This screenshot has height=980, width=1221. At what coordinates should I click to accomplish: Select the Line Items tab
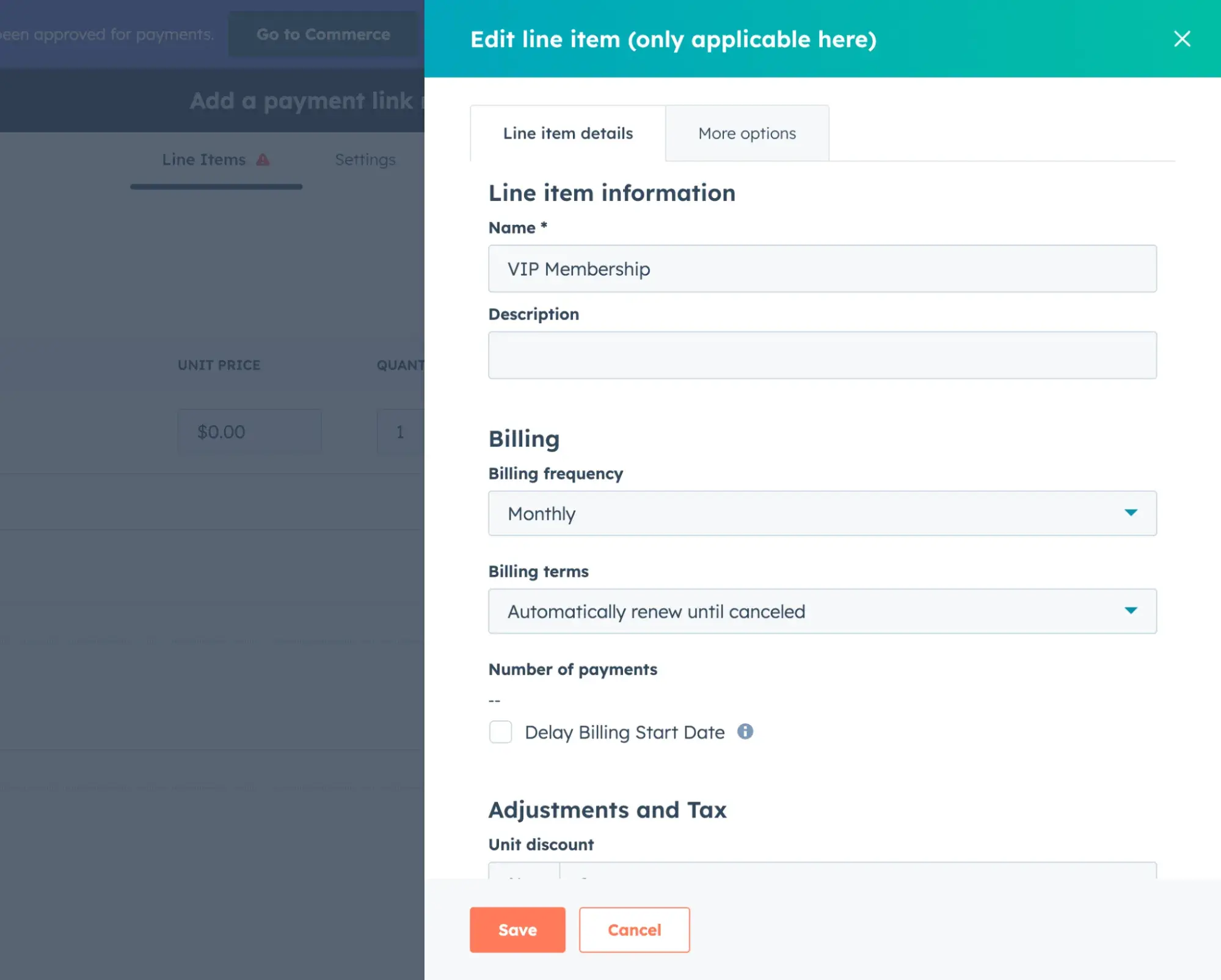click(x=203, y=159)
